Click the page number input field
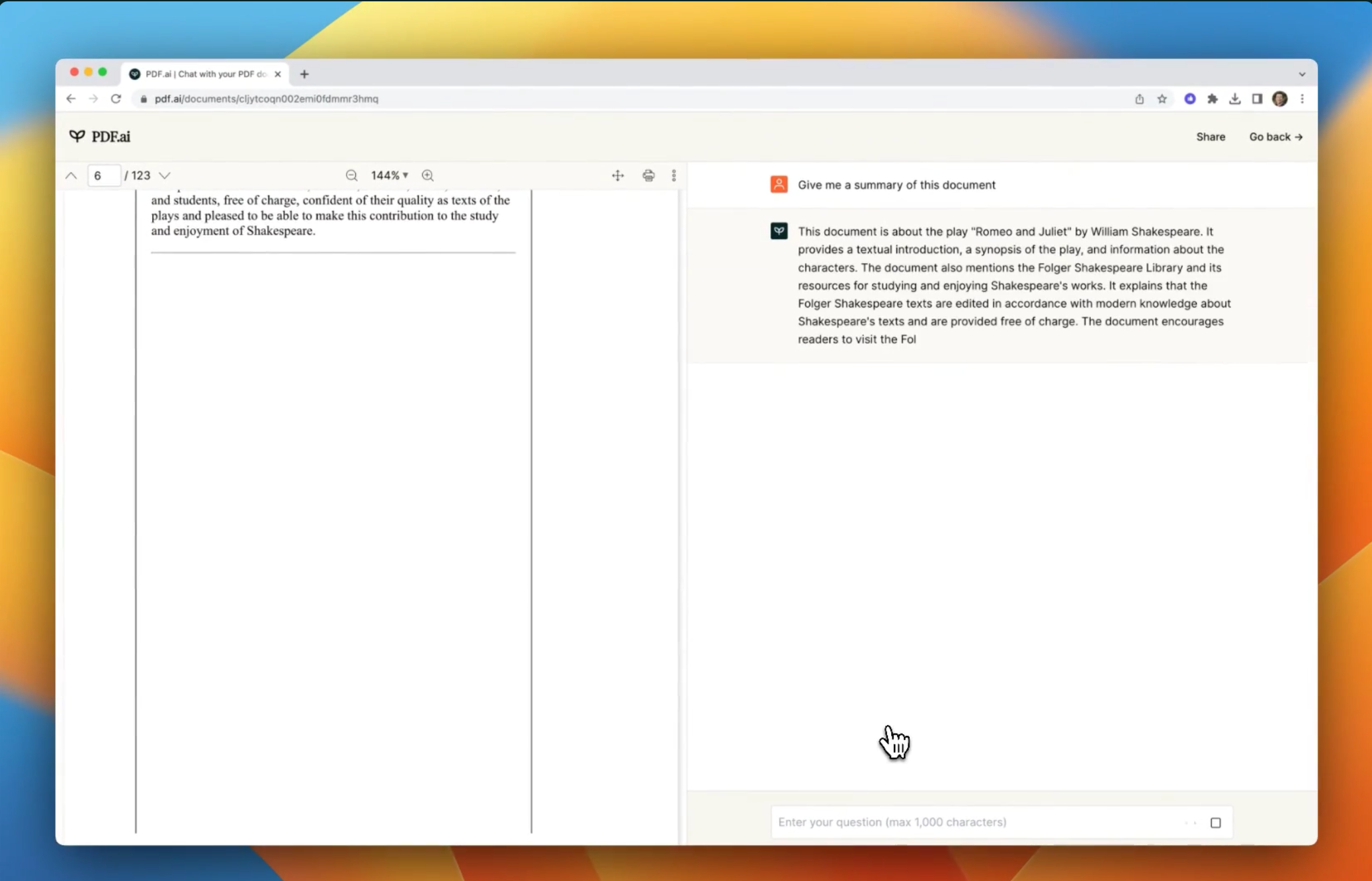This screenshot has width=1372, height=881. pyautogui.click(x=104, y=175)
